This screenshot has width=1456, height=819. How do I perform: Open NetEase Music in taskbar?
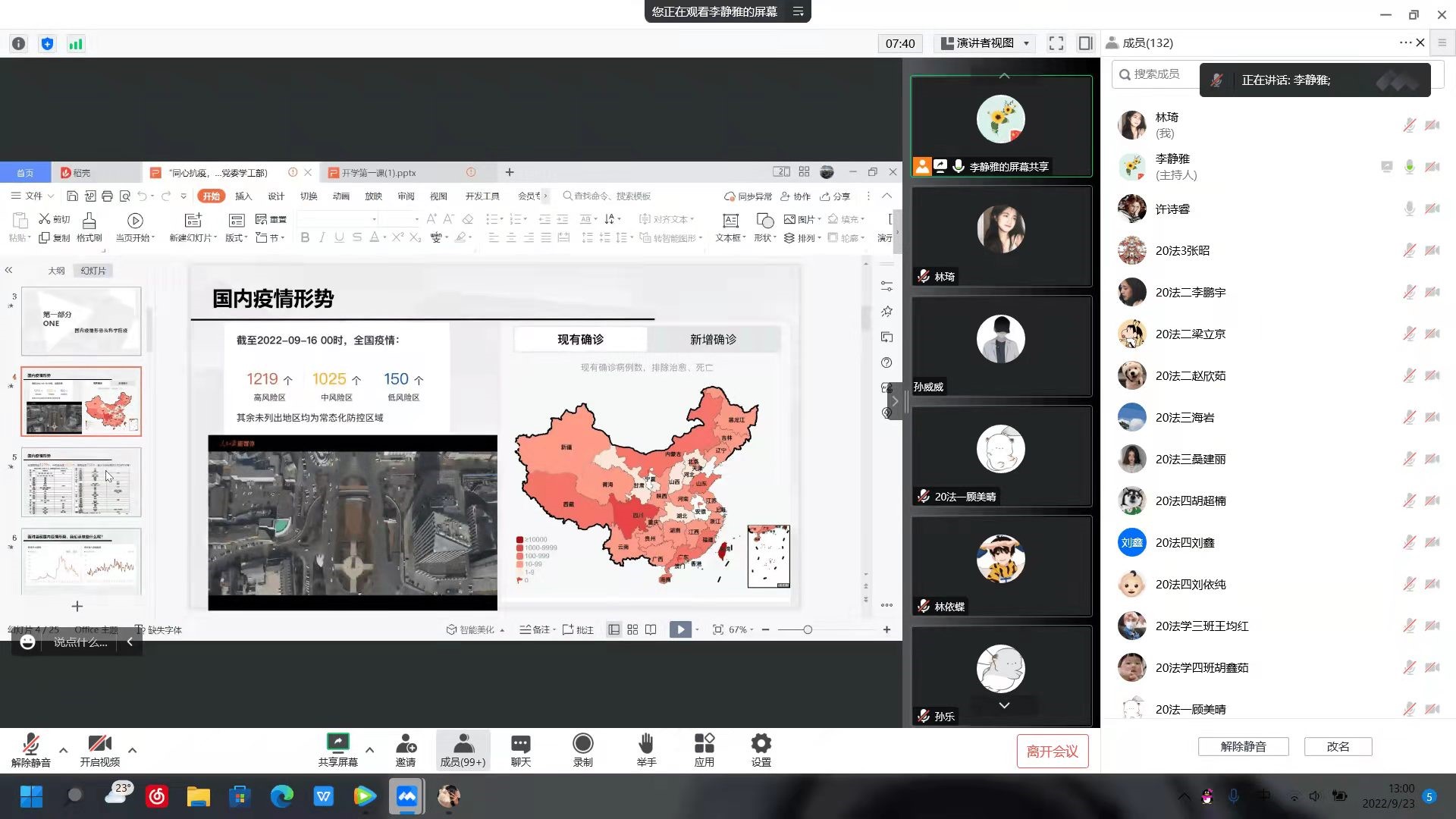coord(157,796)
